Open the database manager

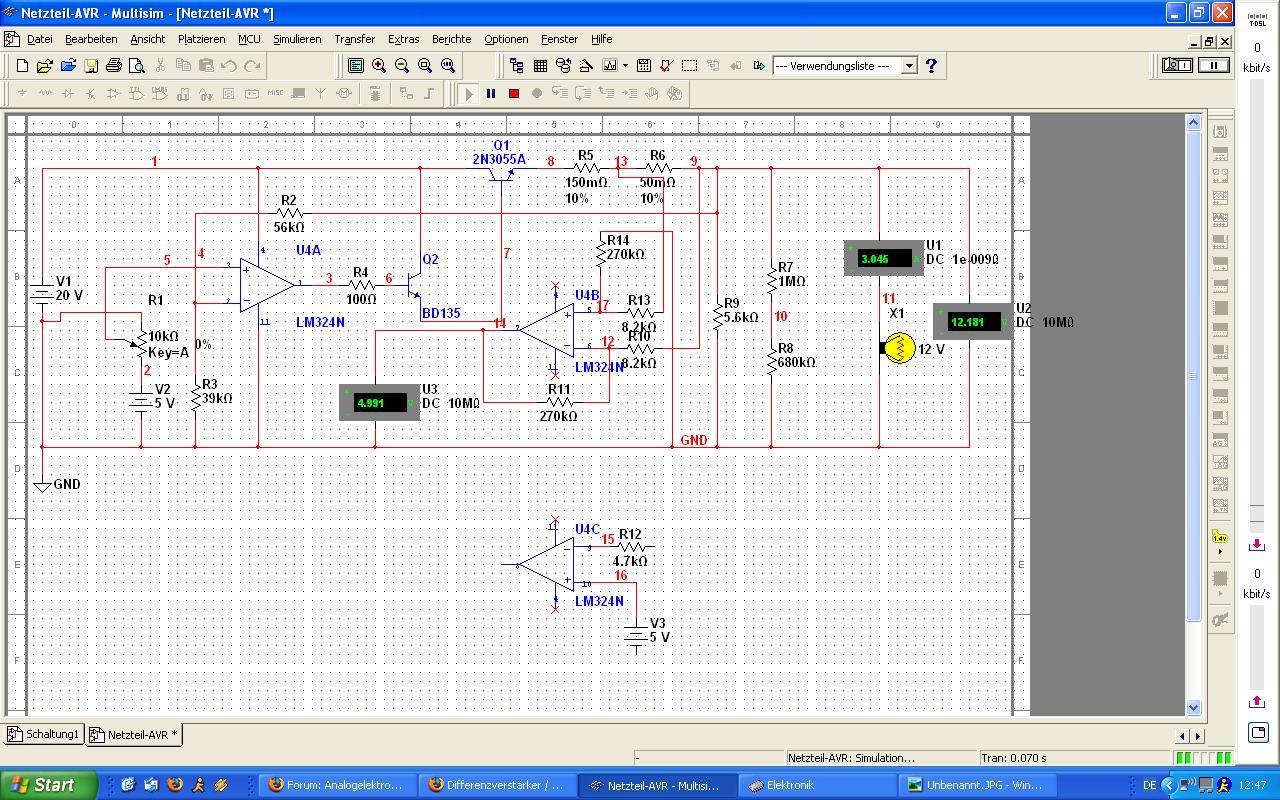point(563,66)
